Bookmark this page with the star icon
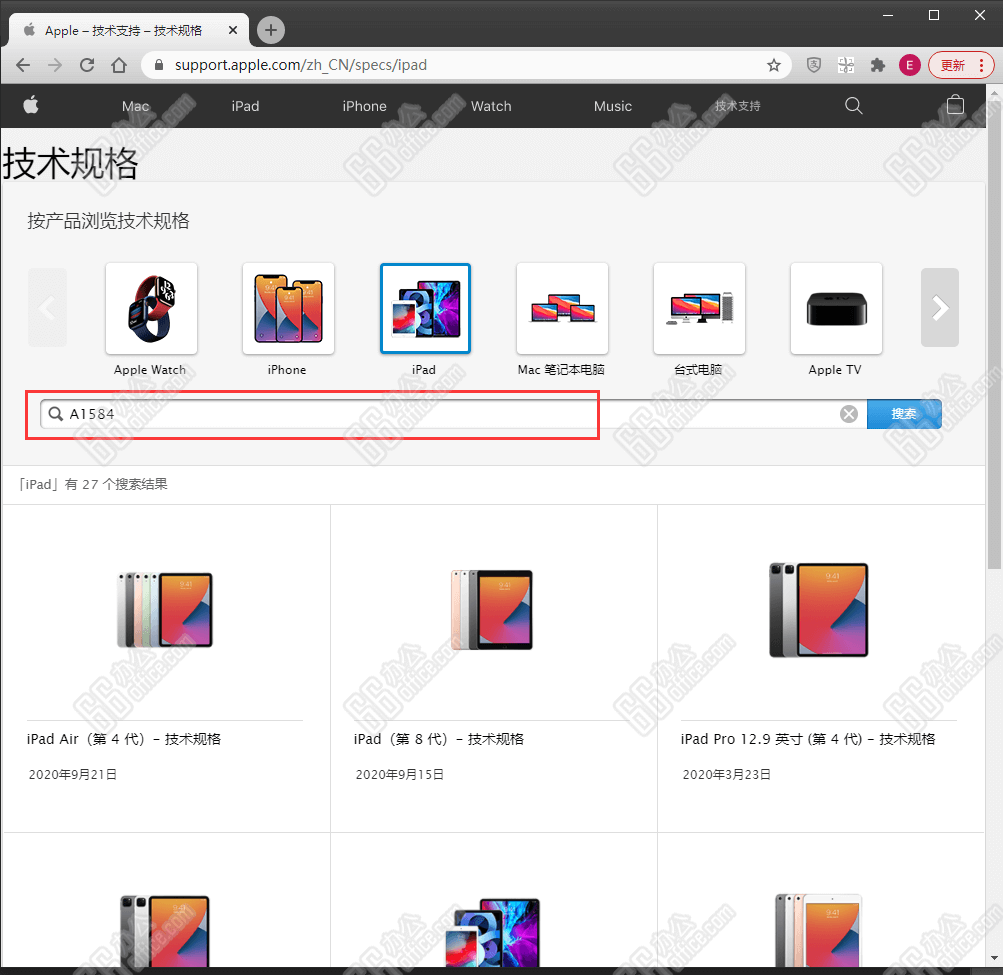1003x975 pixels. (x=774, y=65)
